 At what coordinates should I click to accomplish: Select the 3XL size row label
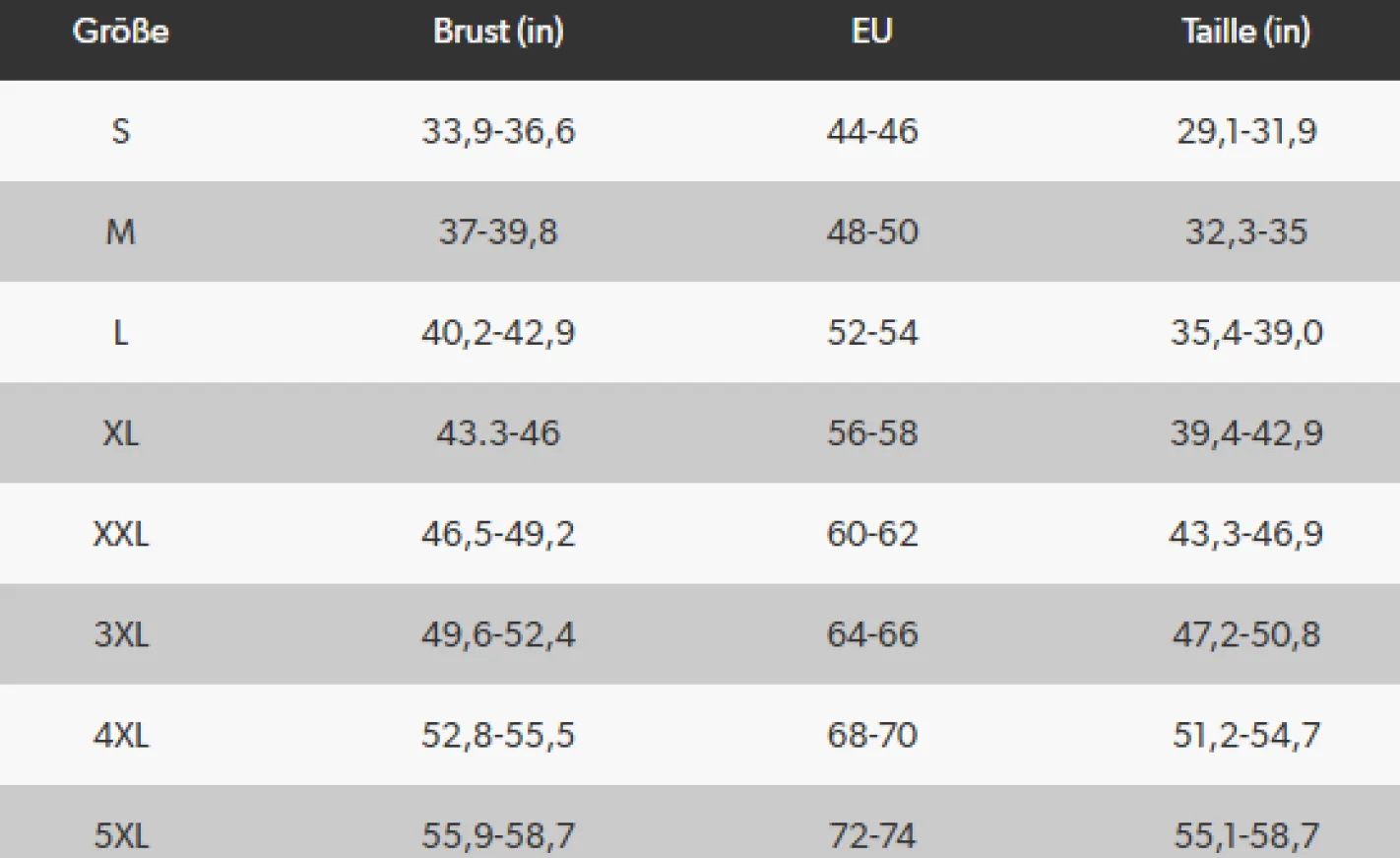click(120, 634)
